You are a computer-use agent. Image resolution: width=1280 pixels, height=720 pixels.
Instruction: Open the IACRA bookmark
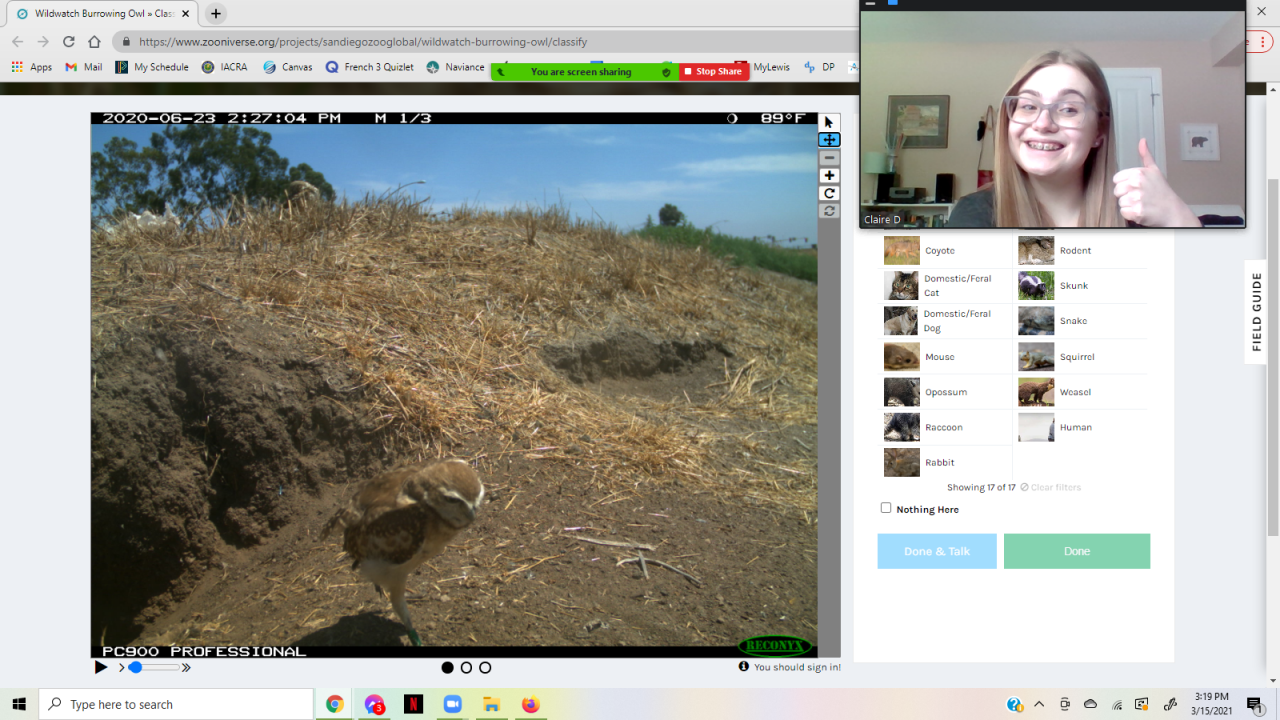(224, 67)
